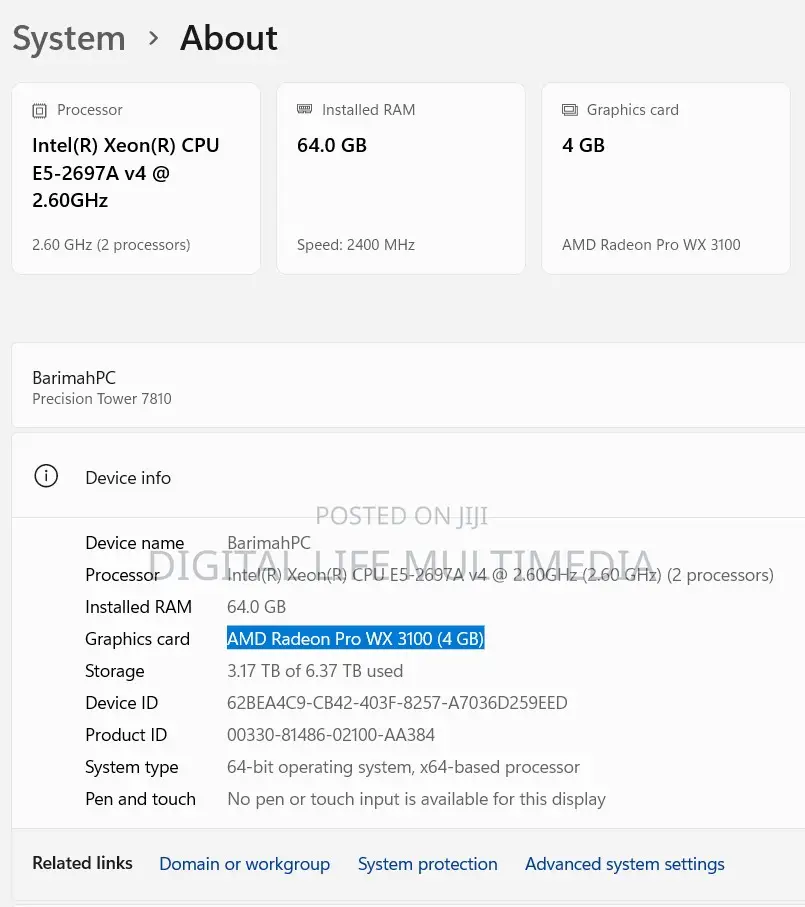Click the 'Related links' label
805x907 pixels.
tap(82, 863)
